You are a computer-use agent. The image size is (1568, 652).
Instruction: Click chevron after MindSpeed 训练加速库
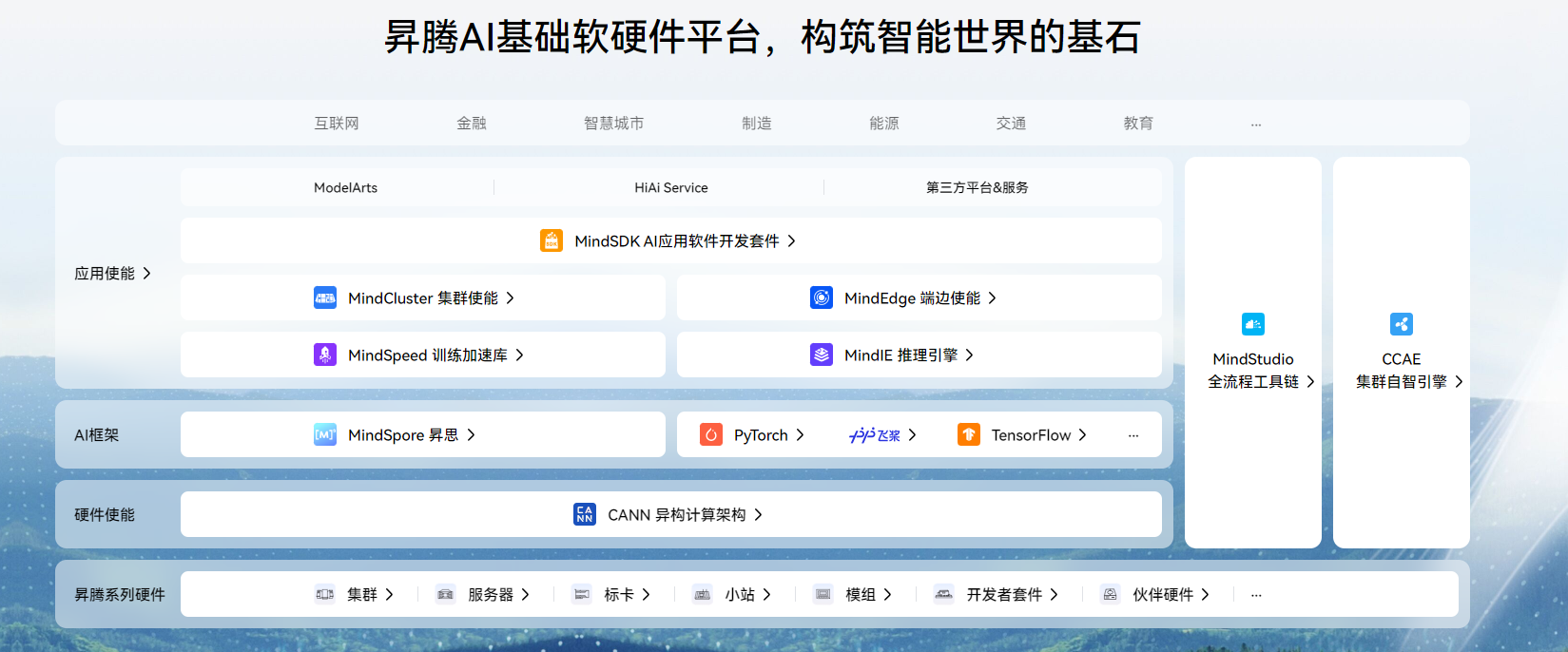coord(519,355)
